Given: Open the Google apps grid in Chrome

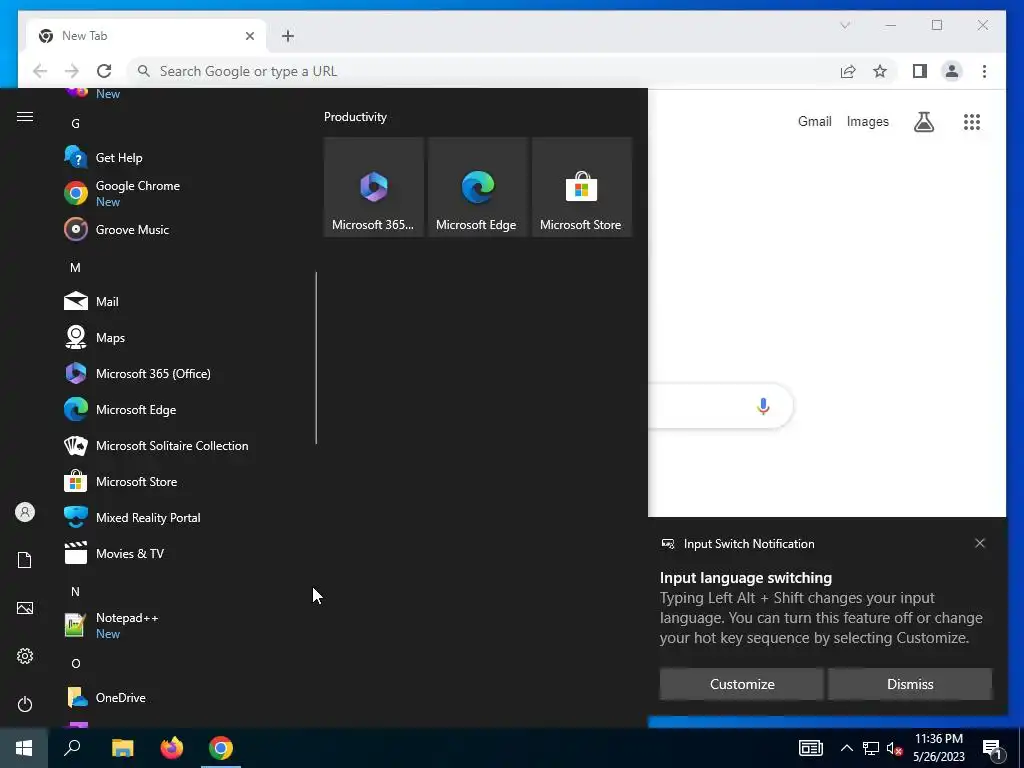Looking at the screenshot, I should [x=972, y=121].
